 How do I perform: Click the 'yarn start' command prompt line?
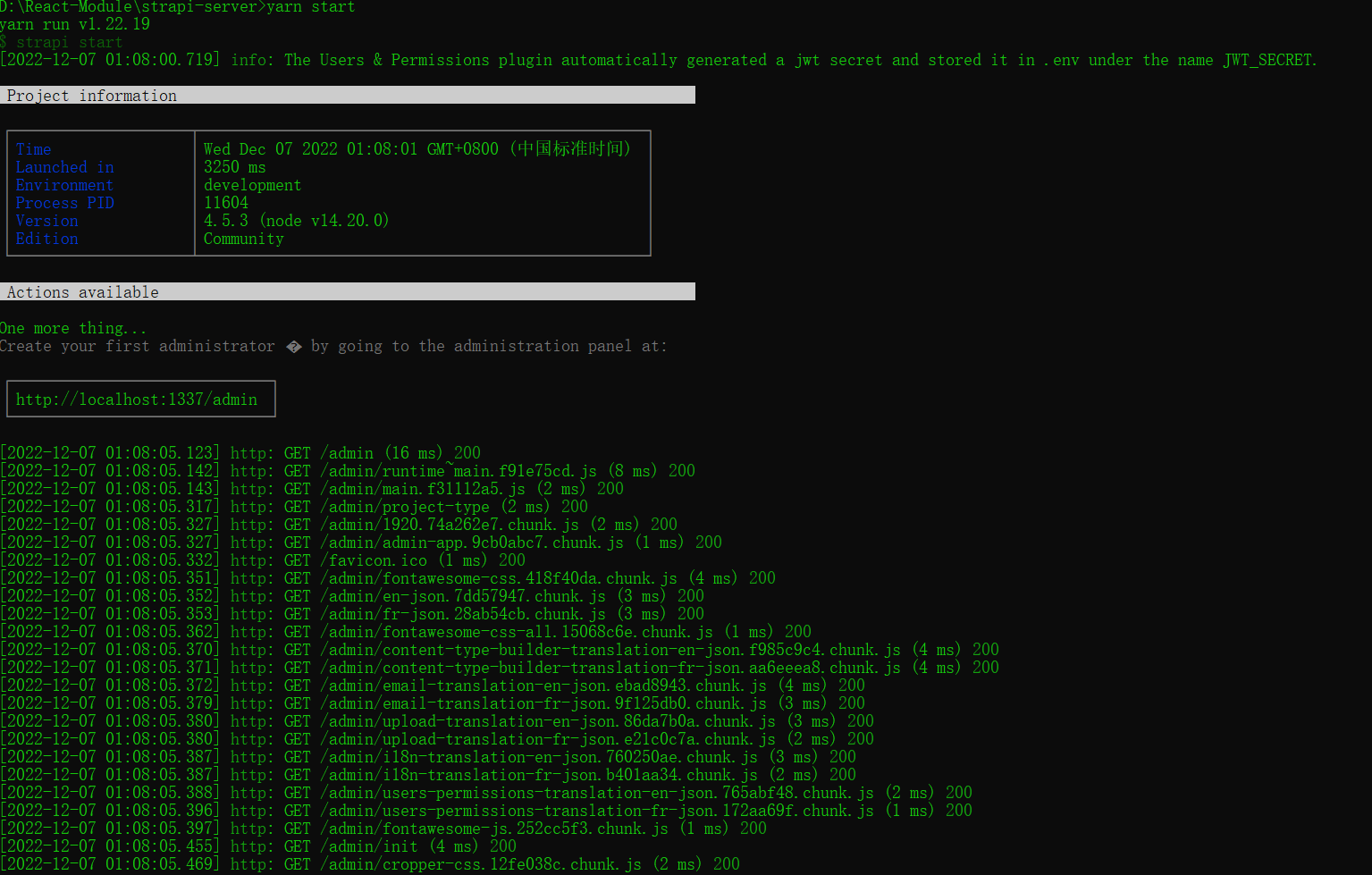[x=178, y=7]
